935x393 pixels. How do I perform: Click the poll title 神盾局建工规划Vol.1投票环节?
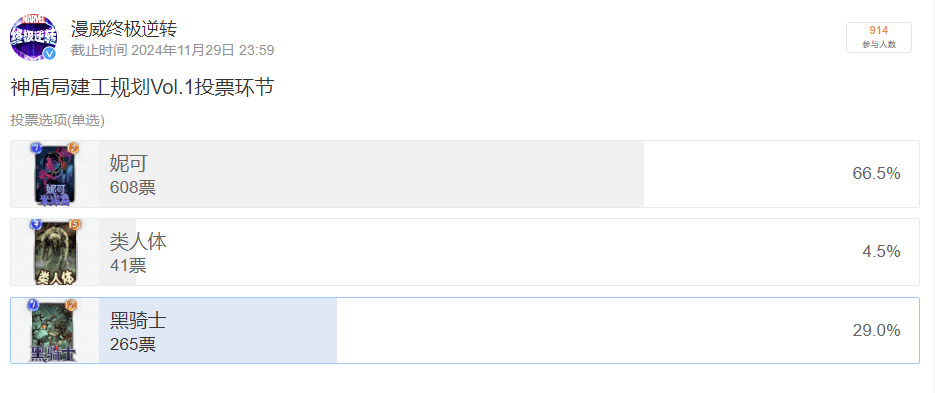[142, 87]
